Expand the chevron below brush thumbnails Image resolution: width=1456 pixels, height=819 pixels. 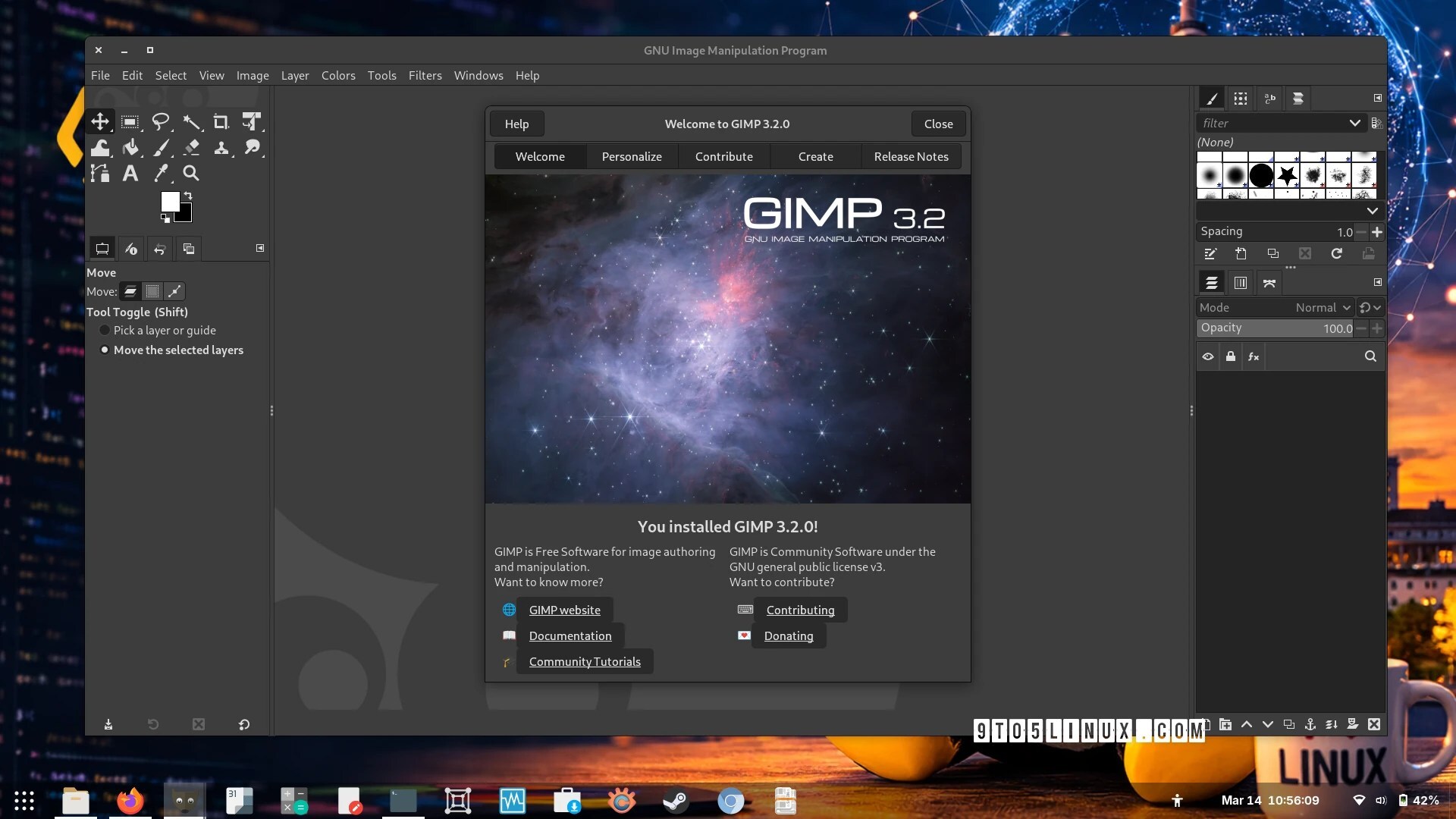click(1372, 211)
